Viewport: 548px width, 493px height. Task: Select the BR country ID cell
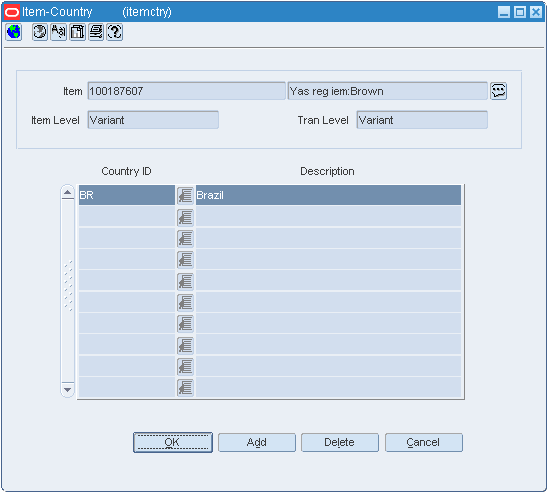click(x=127, y=195)
